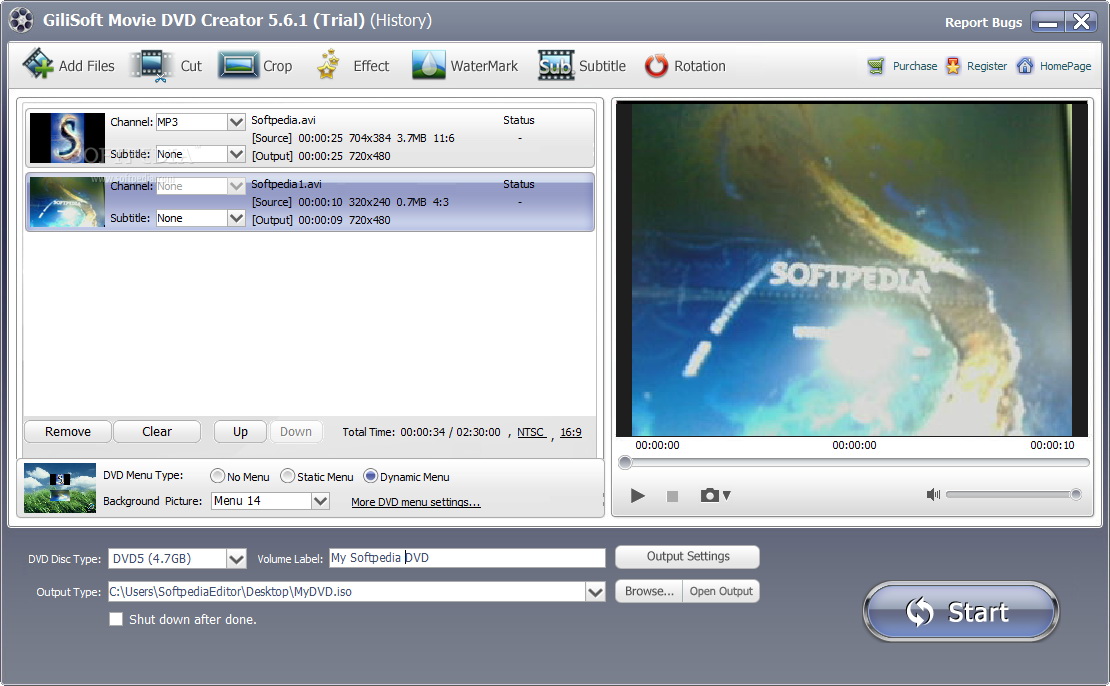Open the HomePage house icon

pyautogui.click(x=1025, y=66)
